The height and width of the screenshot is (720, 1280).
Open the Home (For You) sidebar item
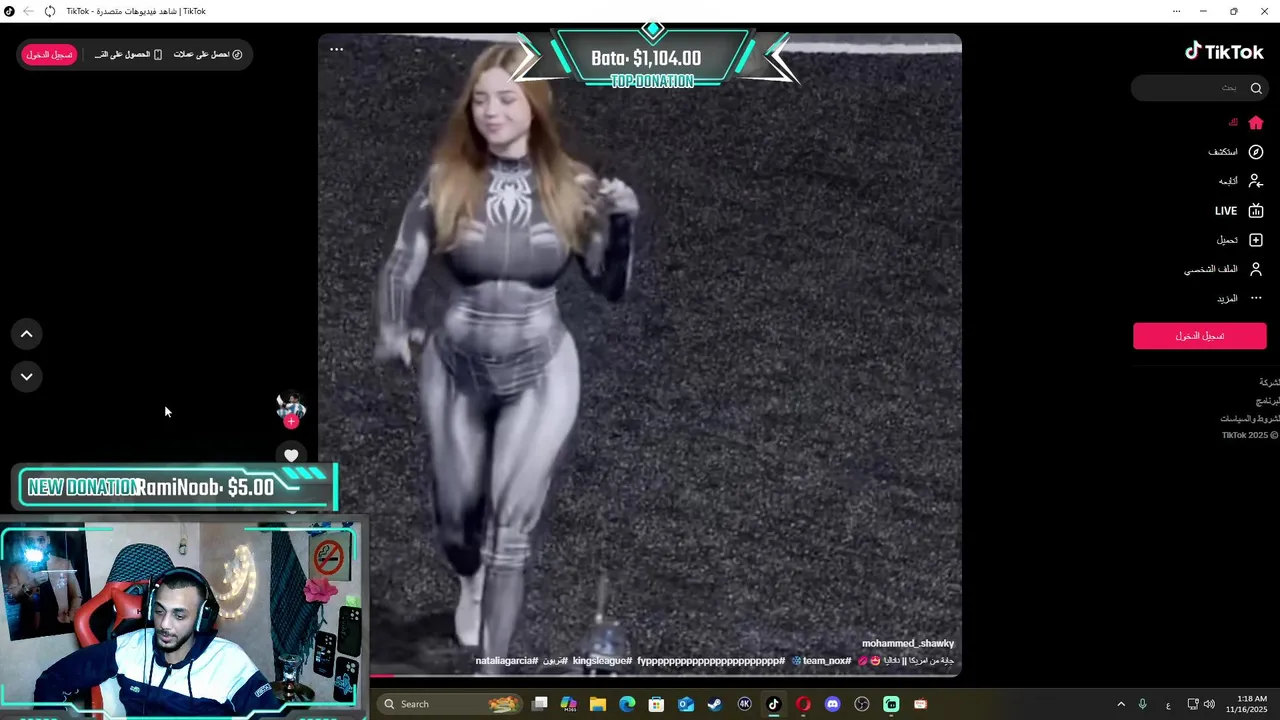pyautogui.click(x=1246, y=123)
